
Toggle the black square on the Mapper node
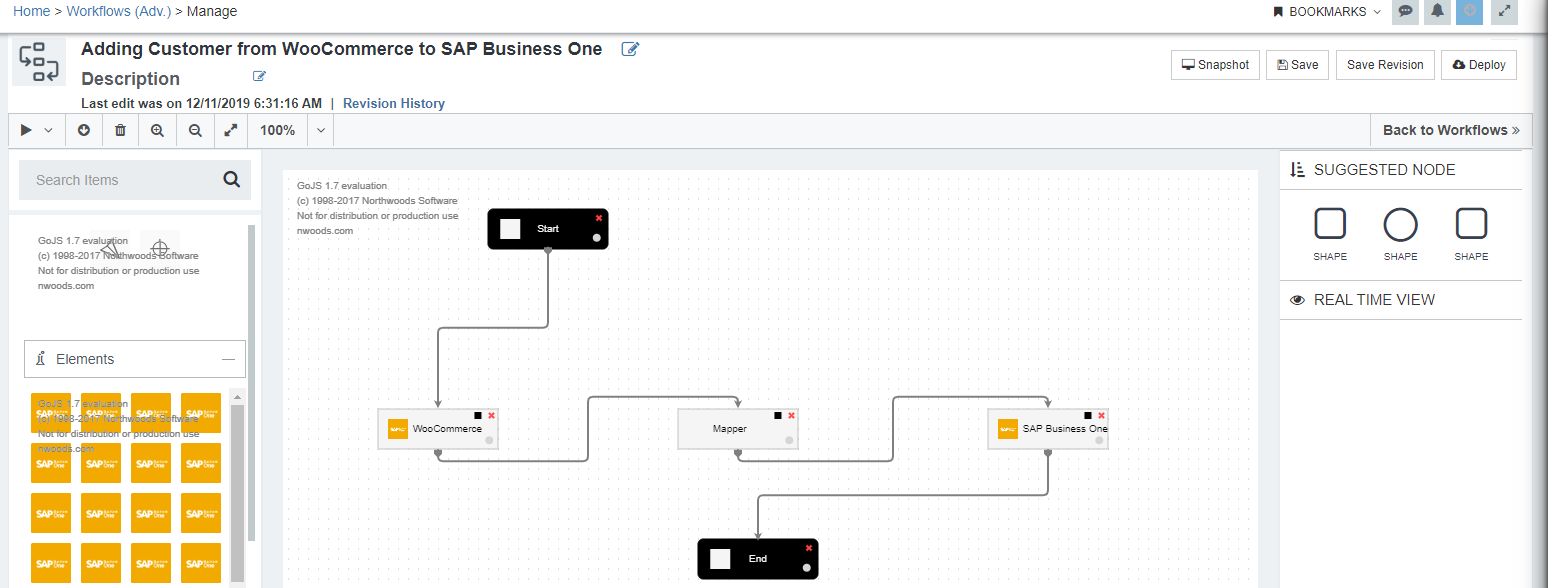(776, 414)
